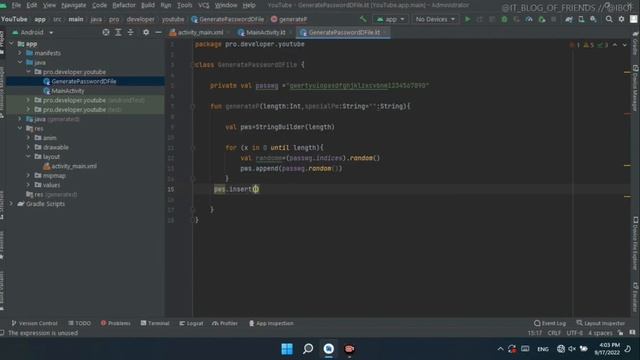Collapse the java folder node
640x360 pixels.
pos(20,62)
